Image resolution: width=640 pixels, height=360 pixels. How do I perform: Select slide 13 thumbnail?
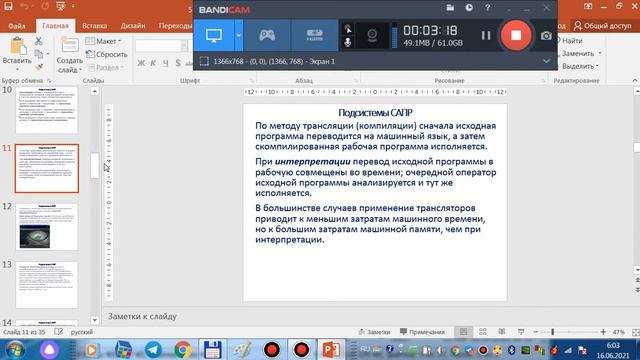pyautogui.click(x=47, y=285)
